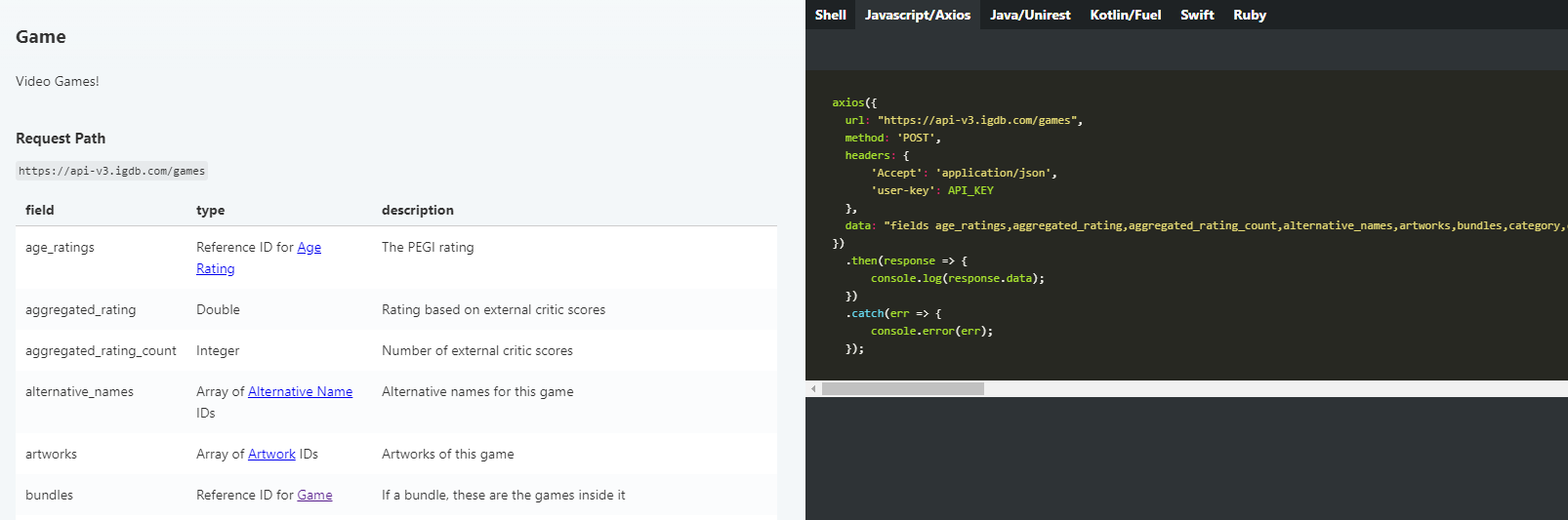This screenshot has width=1568, height=520.
Task: Click the code panel left scroll arrow
Action: pos(813,388)
